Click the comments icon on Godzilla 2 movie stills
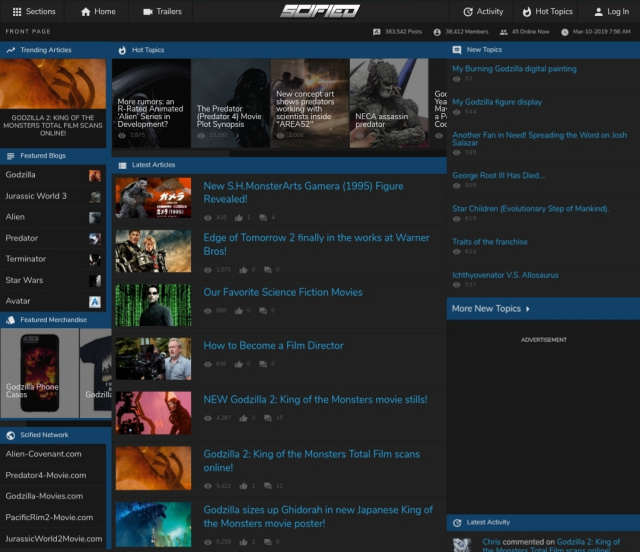This screenshot has height=552, width=640. [267, 418]
